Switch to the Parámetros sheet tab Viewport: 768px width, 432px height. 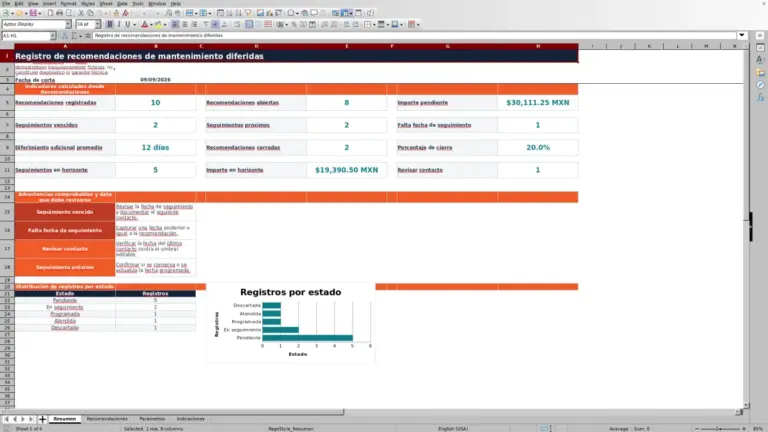pos(152,419)
